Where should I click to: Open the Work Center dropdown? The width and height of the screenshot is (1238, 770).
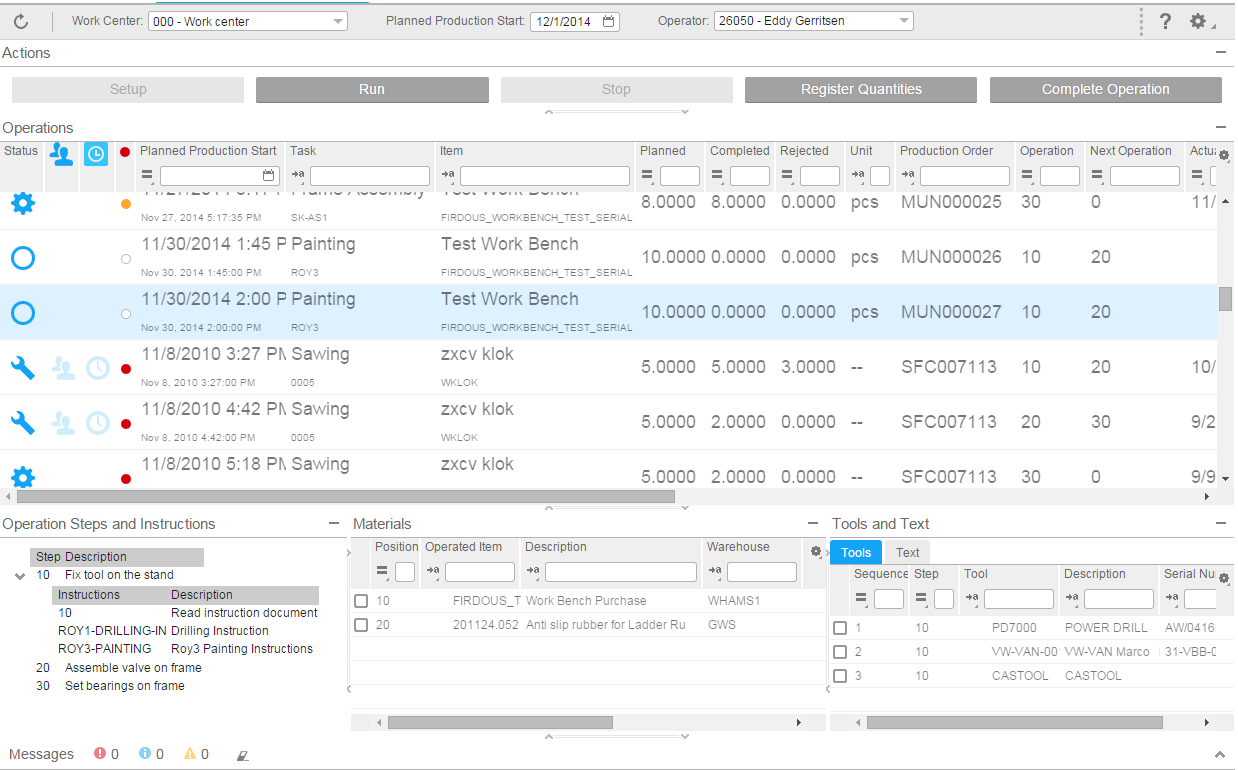(337, 21)
